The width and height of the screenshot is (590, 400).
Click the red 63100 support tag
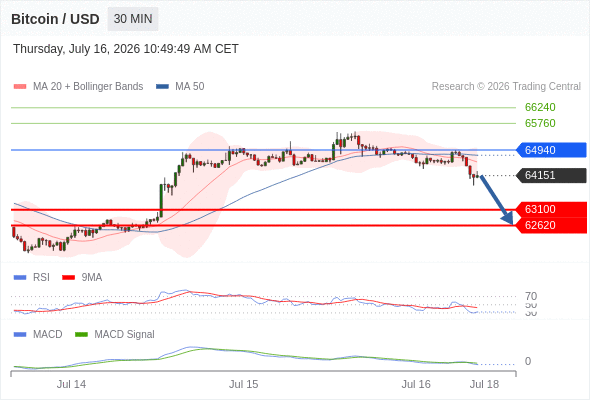[x=551, y=209]
